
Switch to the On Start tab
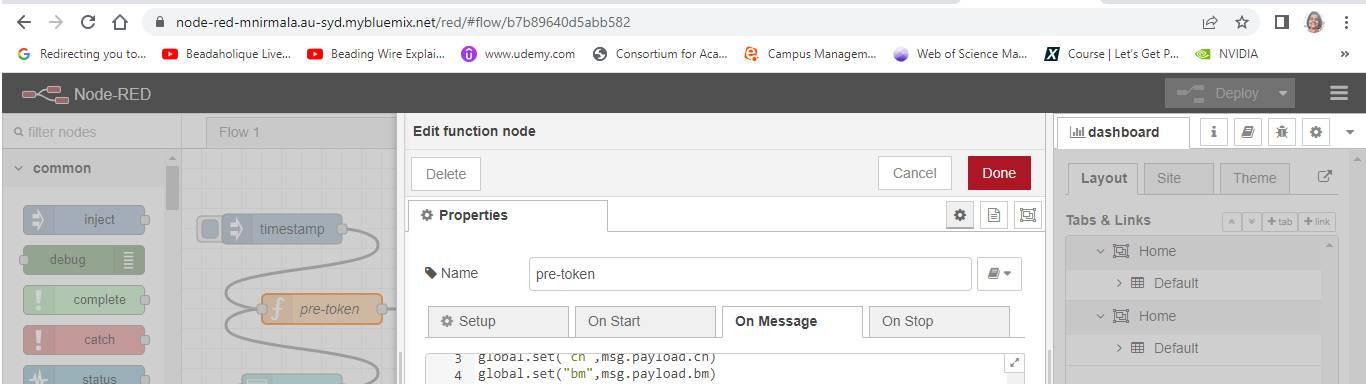click(x=645, y=321)
